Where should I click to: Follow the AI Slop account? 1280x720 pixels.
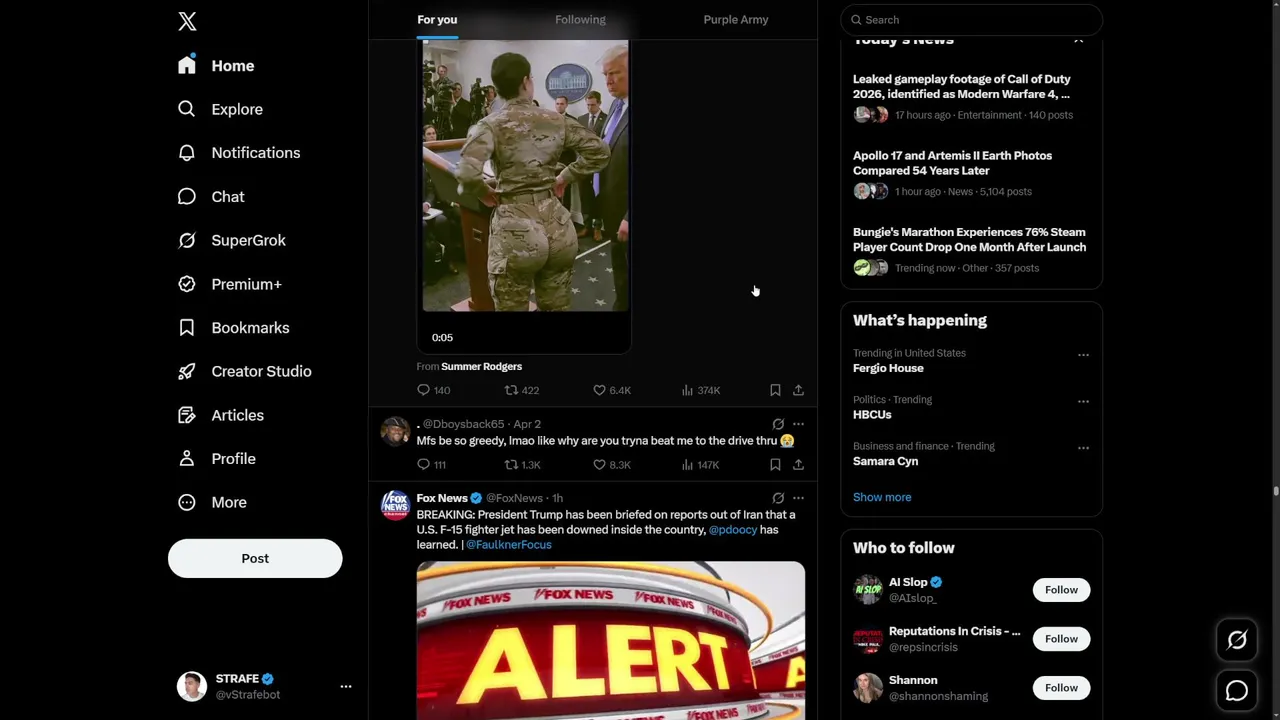pyautogui.click(x=1061, y=590)
